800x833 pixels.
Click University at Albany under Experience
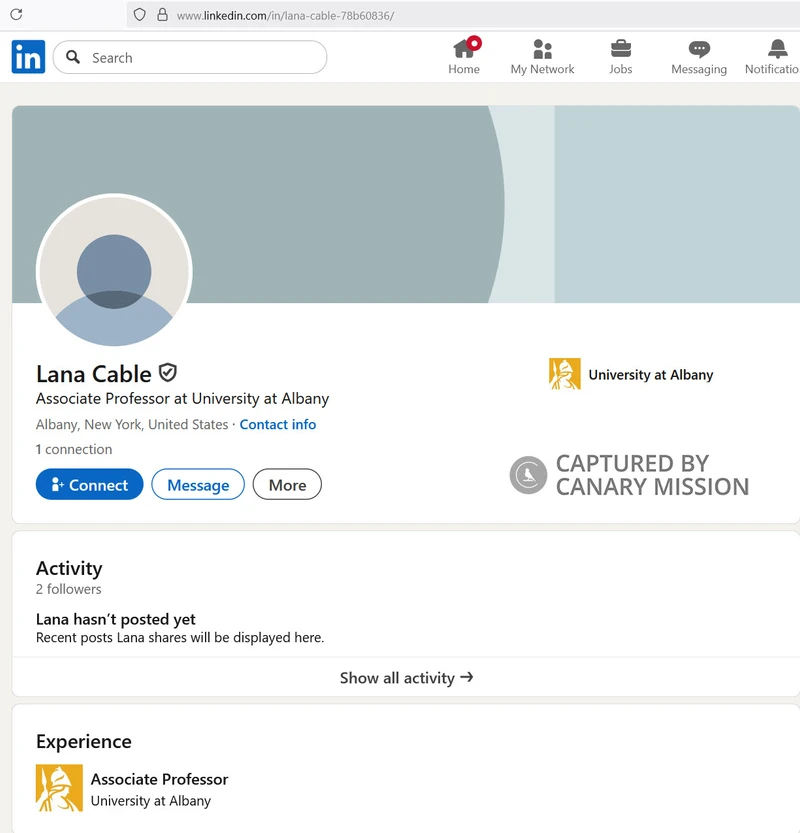[x=151, y=801]
